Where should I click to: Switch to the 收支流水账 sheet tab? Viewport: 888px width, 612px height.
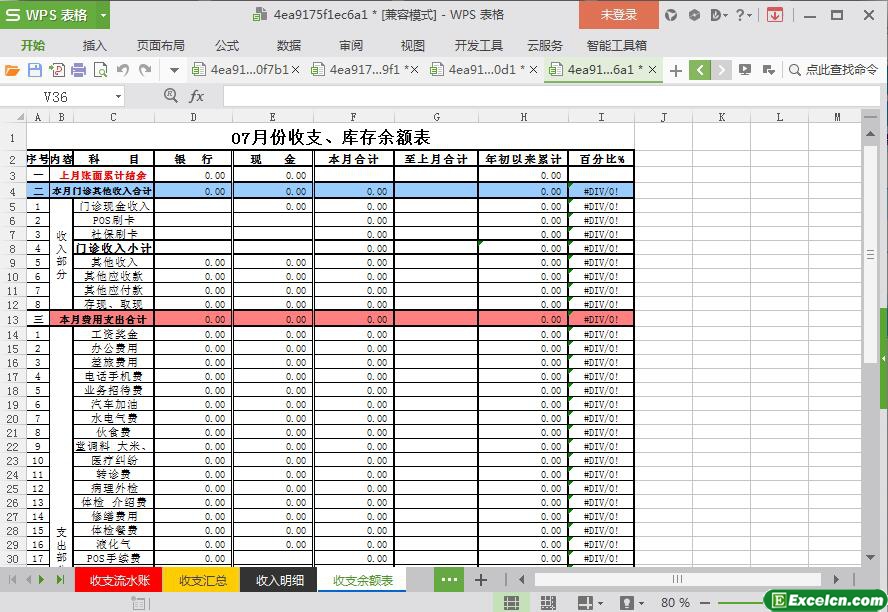119,580
